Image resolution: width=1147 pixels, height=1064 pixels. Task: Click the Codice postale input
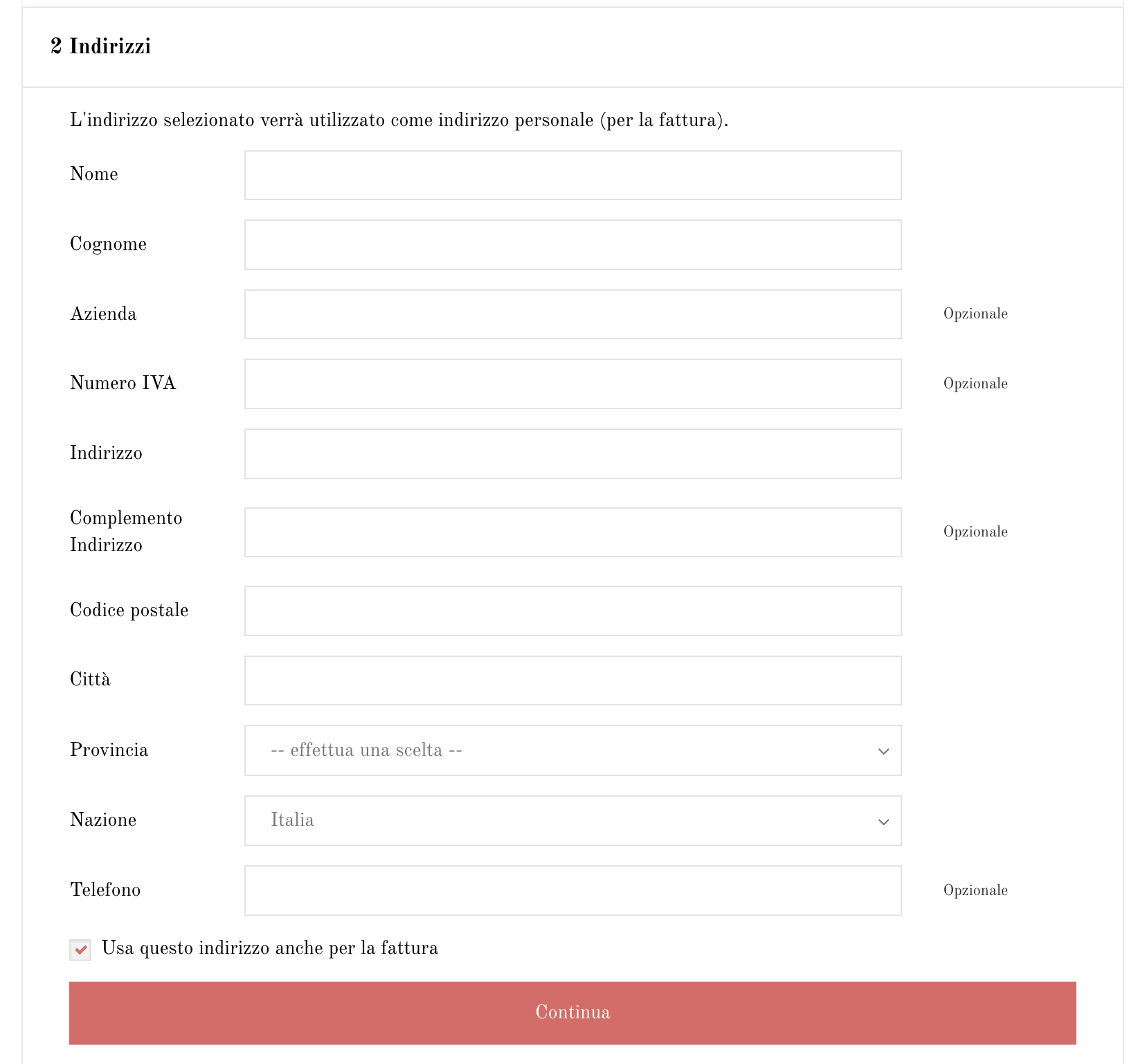click(572, 611)
